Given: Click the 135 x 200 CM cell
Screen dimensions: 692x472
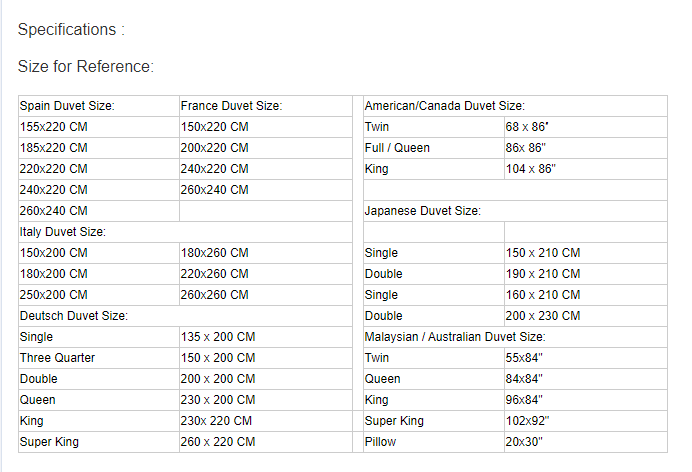Looking at the screenshot, I should 218,337.
